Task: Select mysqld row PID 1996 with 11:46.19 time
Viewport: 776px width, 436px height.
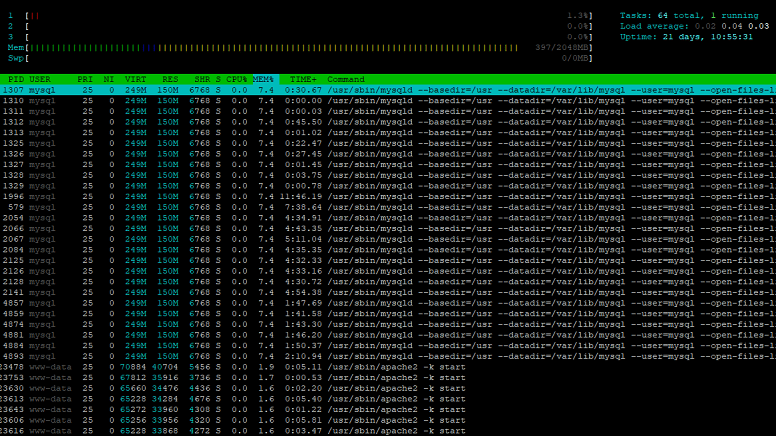Action: point(388,196)
